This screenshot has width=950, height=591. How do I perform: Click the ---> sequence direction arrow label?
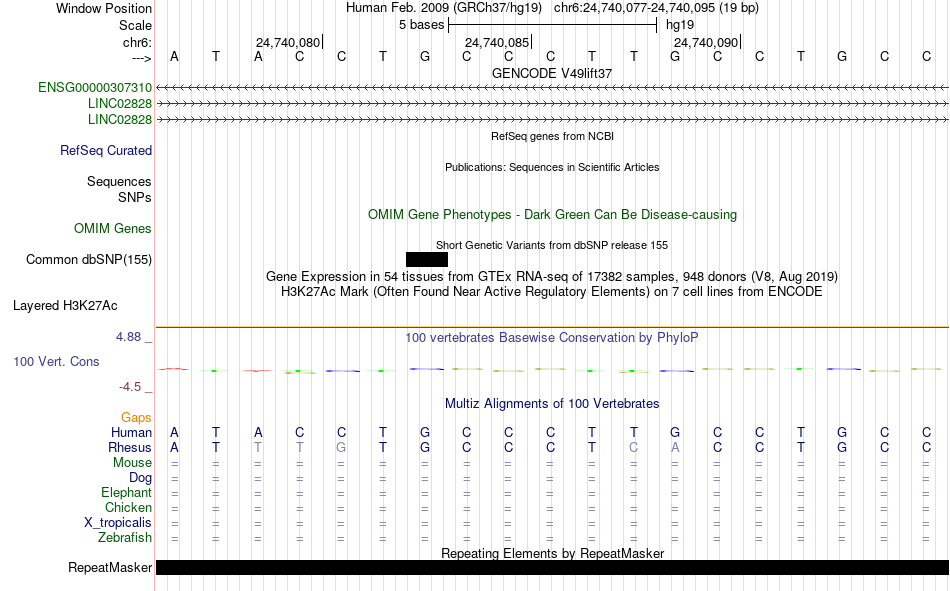click(141, 58)
